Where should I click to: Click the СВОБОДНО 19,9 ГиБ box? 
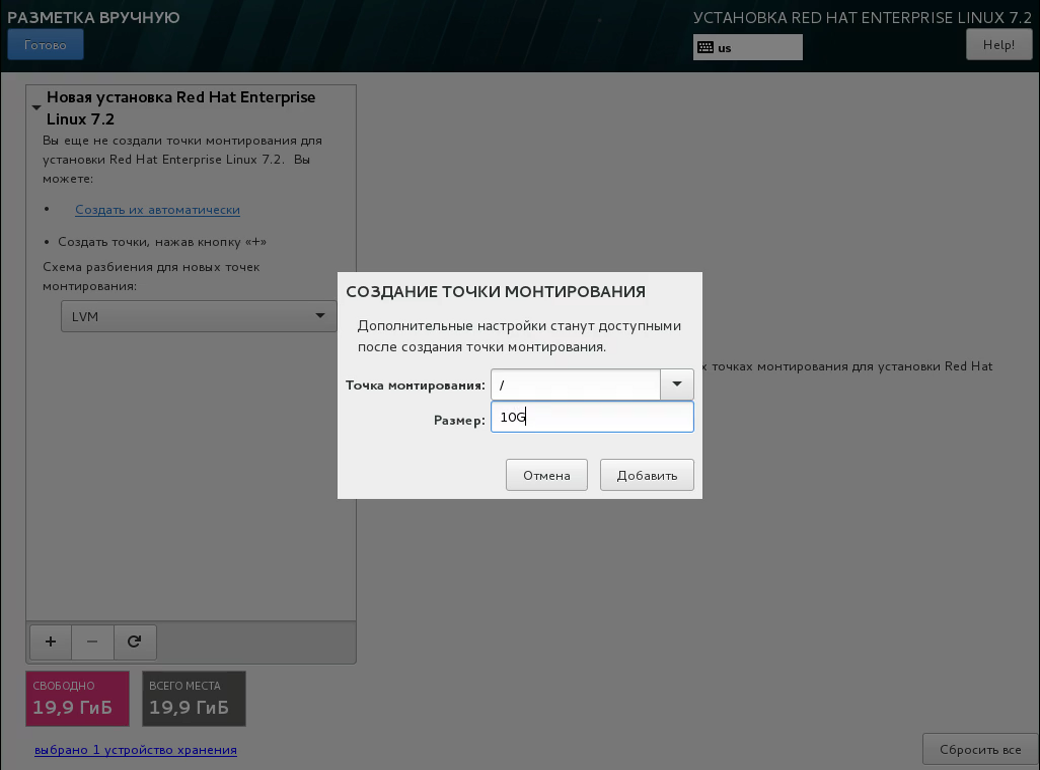(x=78, y=698)
